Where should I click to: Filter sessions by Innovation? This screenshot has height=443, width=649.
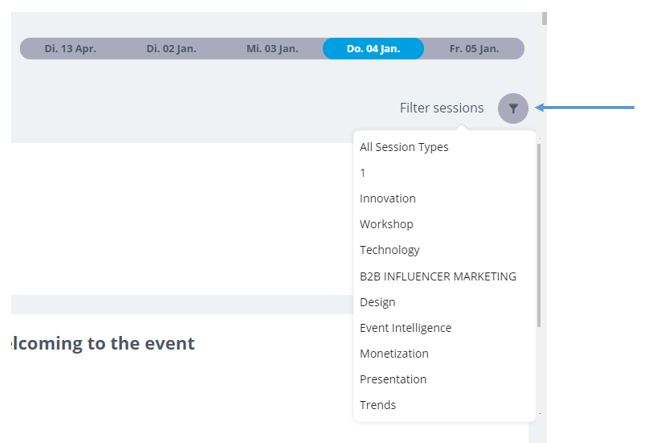coord(388,198)
